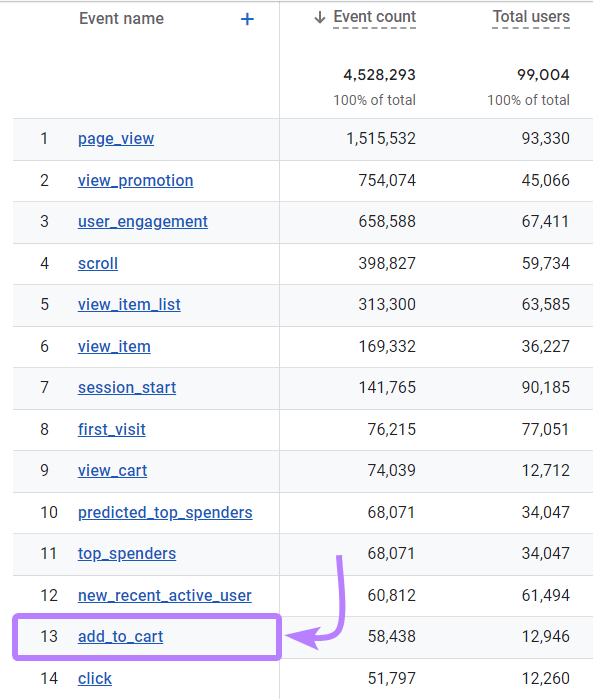Open the scroll event link
This screenshot has width=593, height=699.
pos(98,263)
